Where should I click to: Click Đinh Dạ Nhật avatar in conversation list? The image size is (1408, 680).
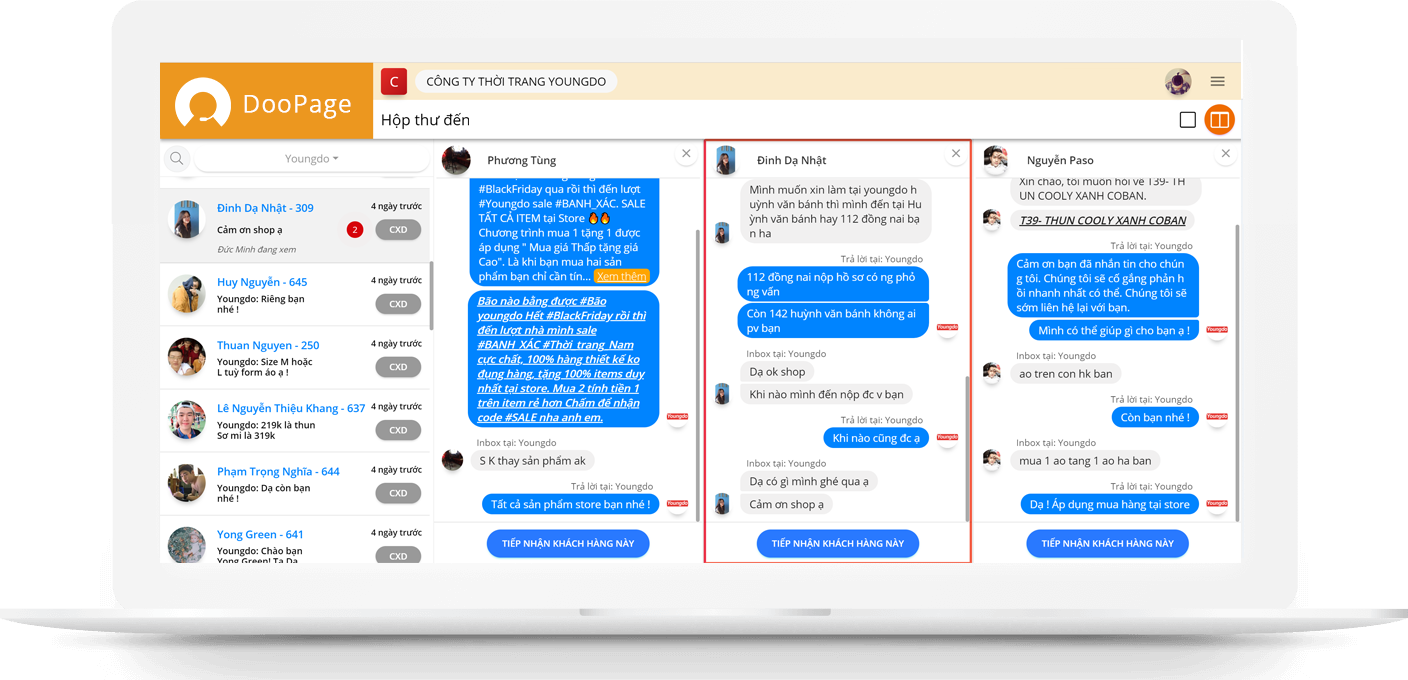pos(186,219)
